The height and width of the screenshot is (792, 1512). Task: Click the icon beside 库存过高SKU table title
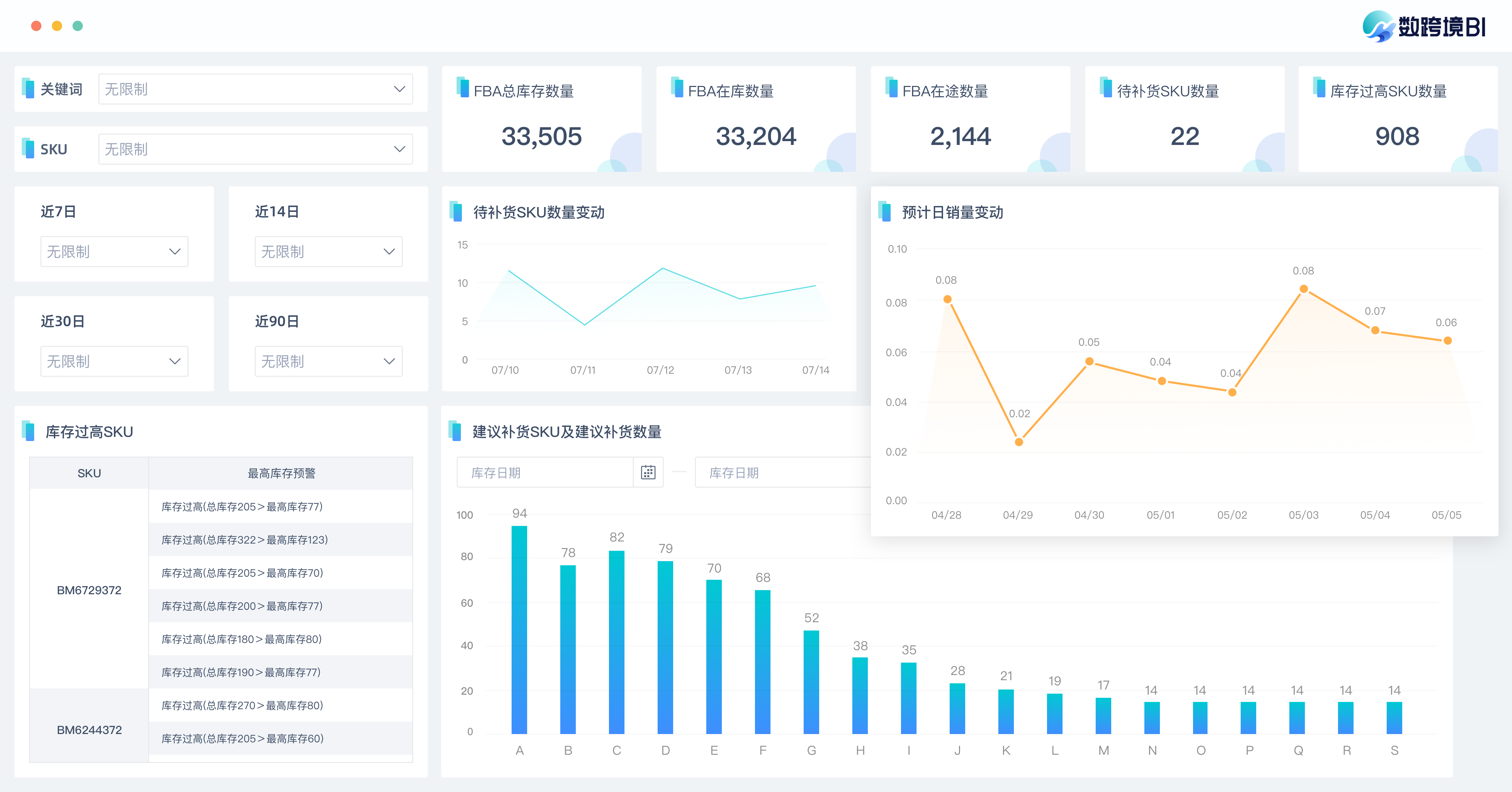pyautogui.click(x=28, y=431)
